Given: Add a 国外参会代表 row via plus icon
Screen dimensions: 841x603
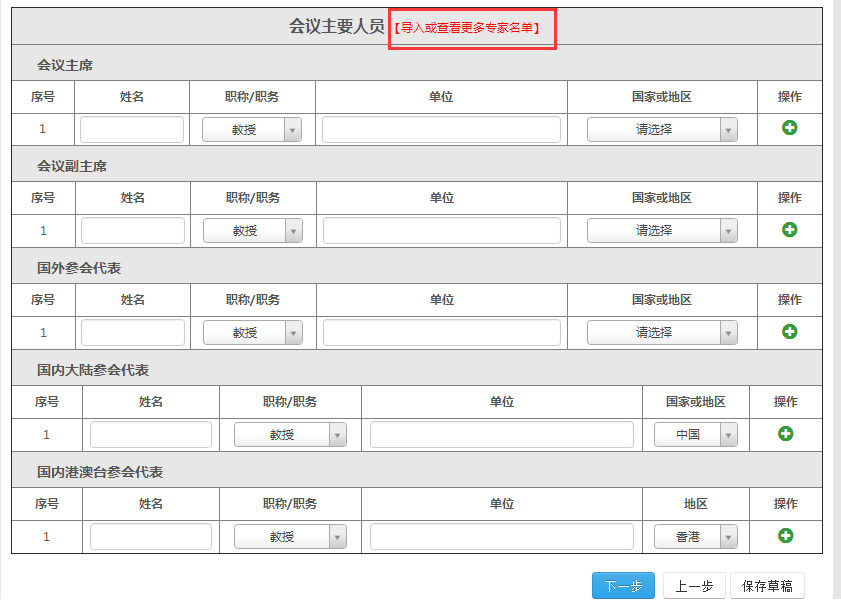Looking at the screenshot, I should [x=789, y=331].
